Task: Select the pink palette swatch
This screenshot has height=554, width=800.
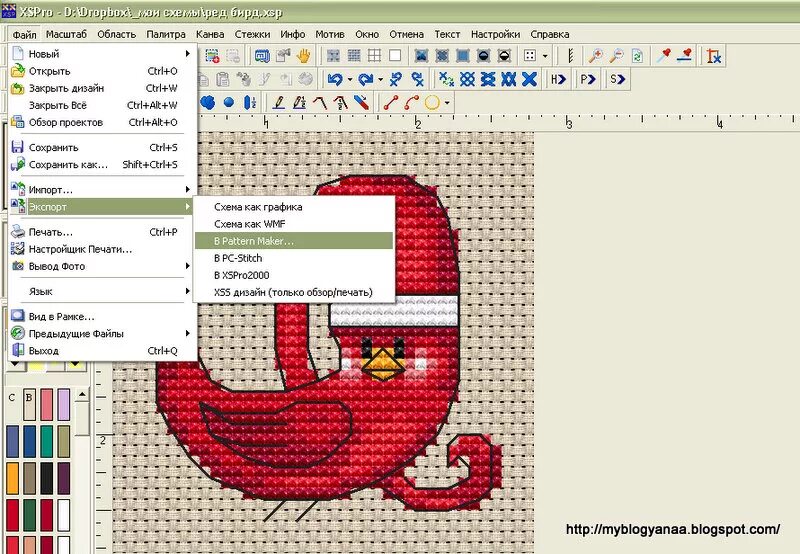Action: click(x=46, y=404)
